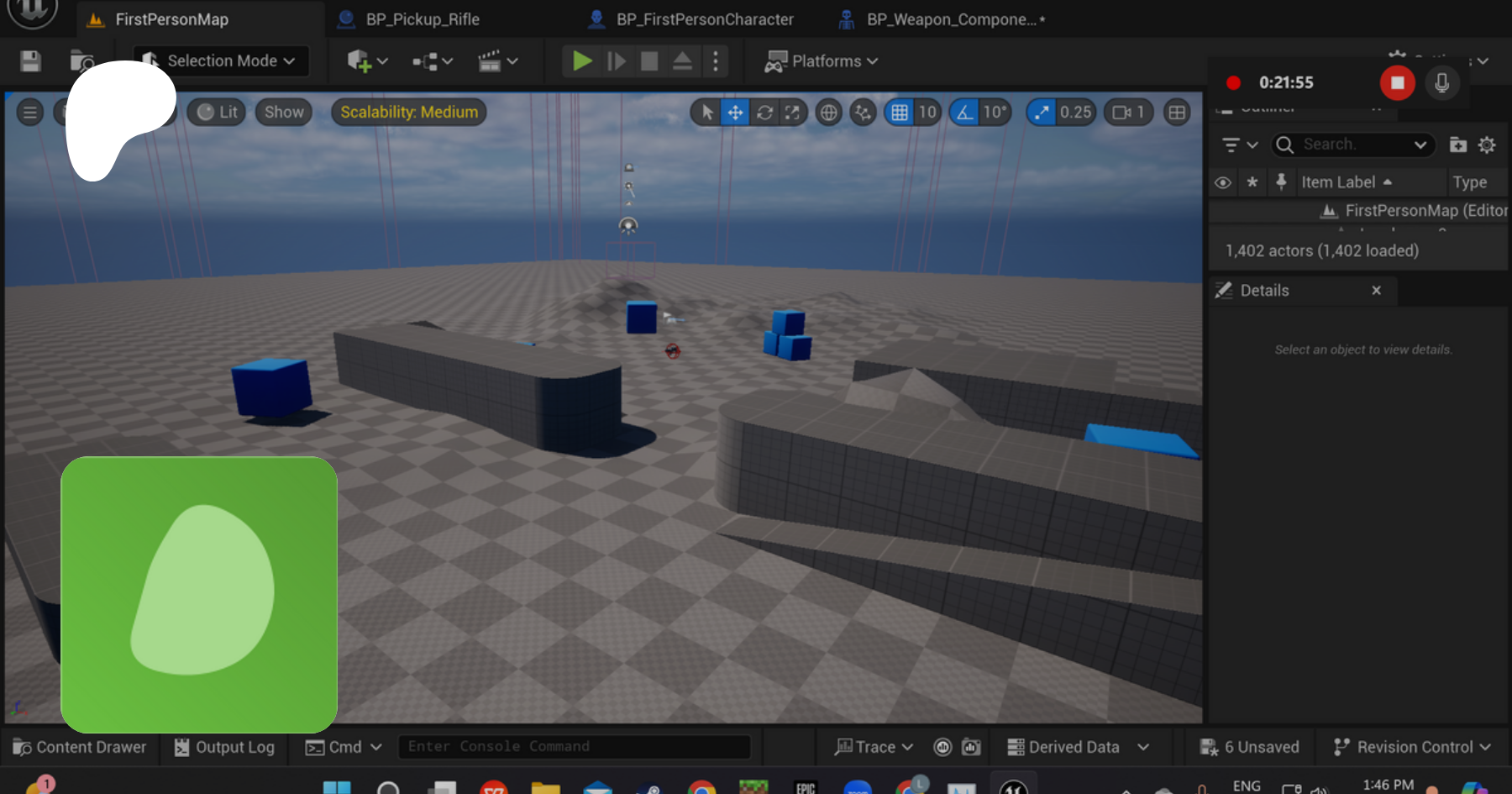This screenshot has width=1512, height=794.
Task: Open the Content Drawer
Action: click(80, 747)
